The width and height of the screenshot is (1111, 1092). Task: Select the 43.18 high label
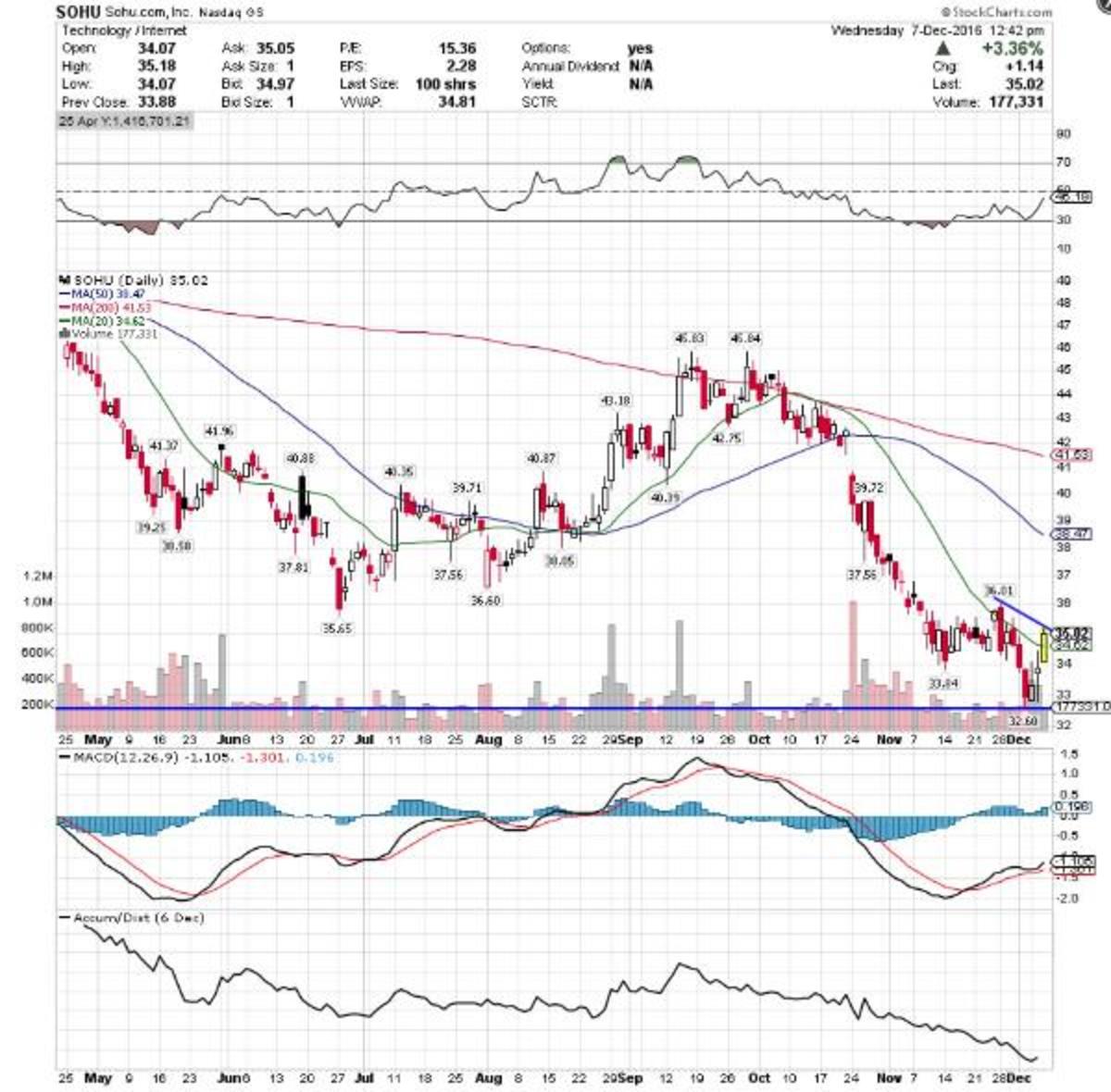tap(616, 401)
